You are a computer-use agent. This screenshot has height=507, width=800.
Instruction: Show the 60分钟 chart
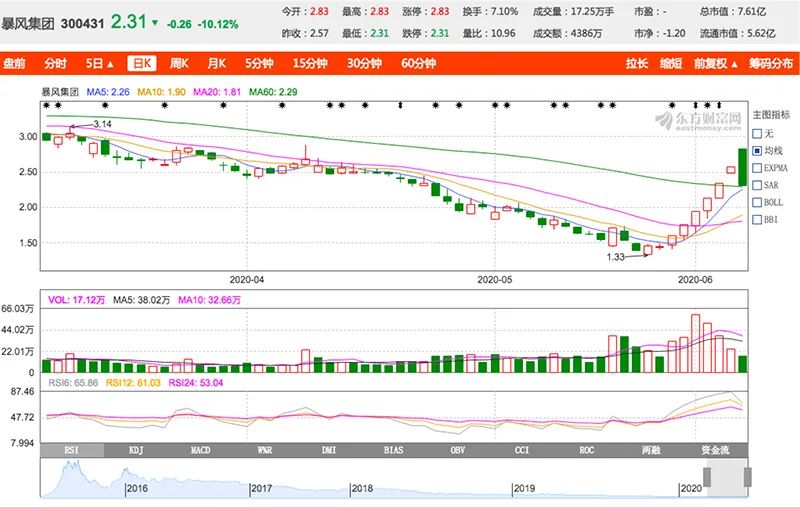(x=418, y=63)
